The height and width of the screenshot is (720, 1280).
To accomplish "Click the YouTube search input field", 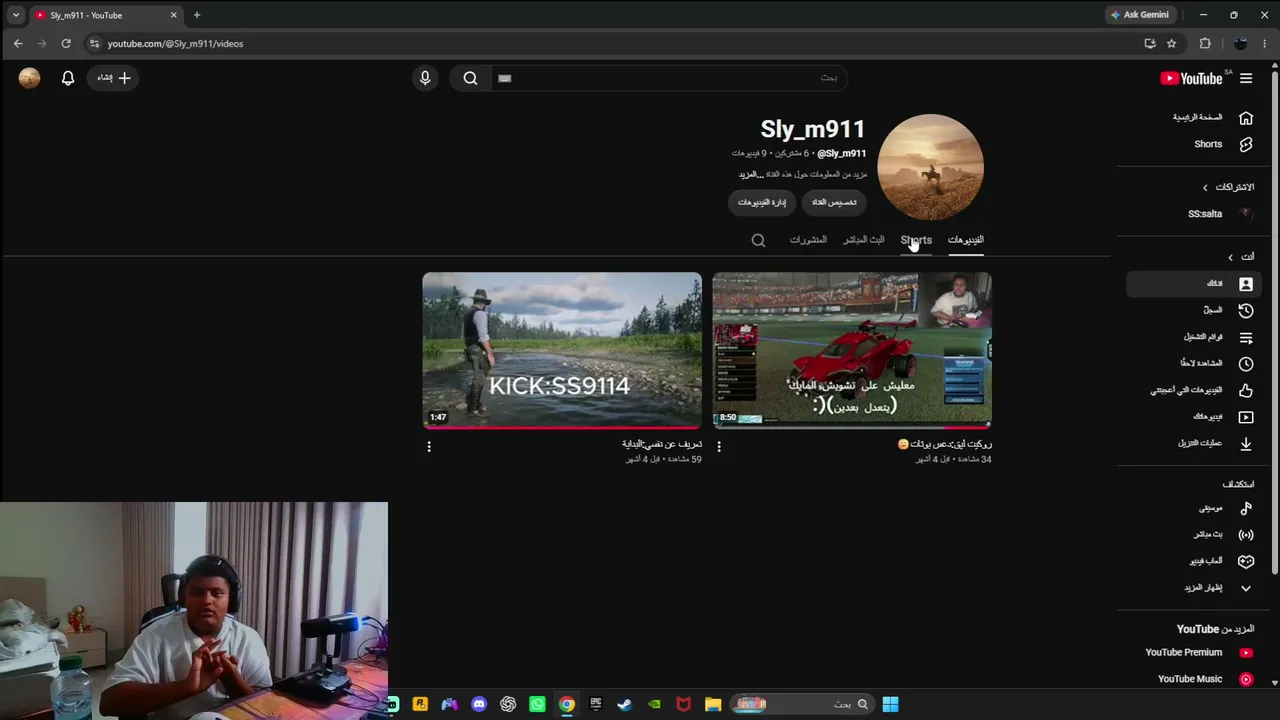I will tap(669, 78).
